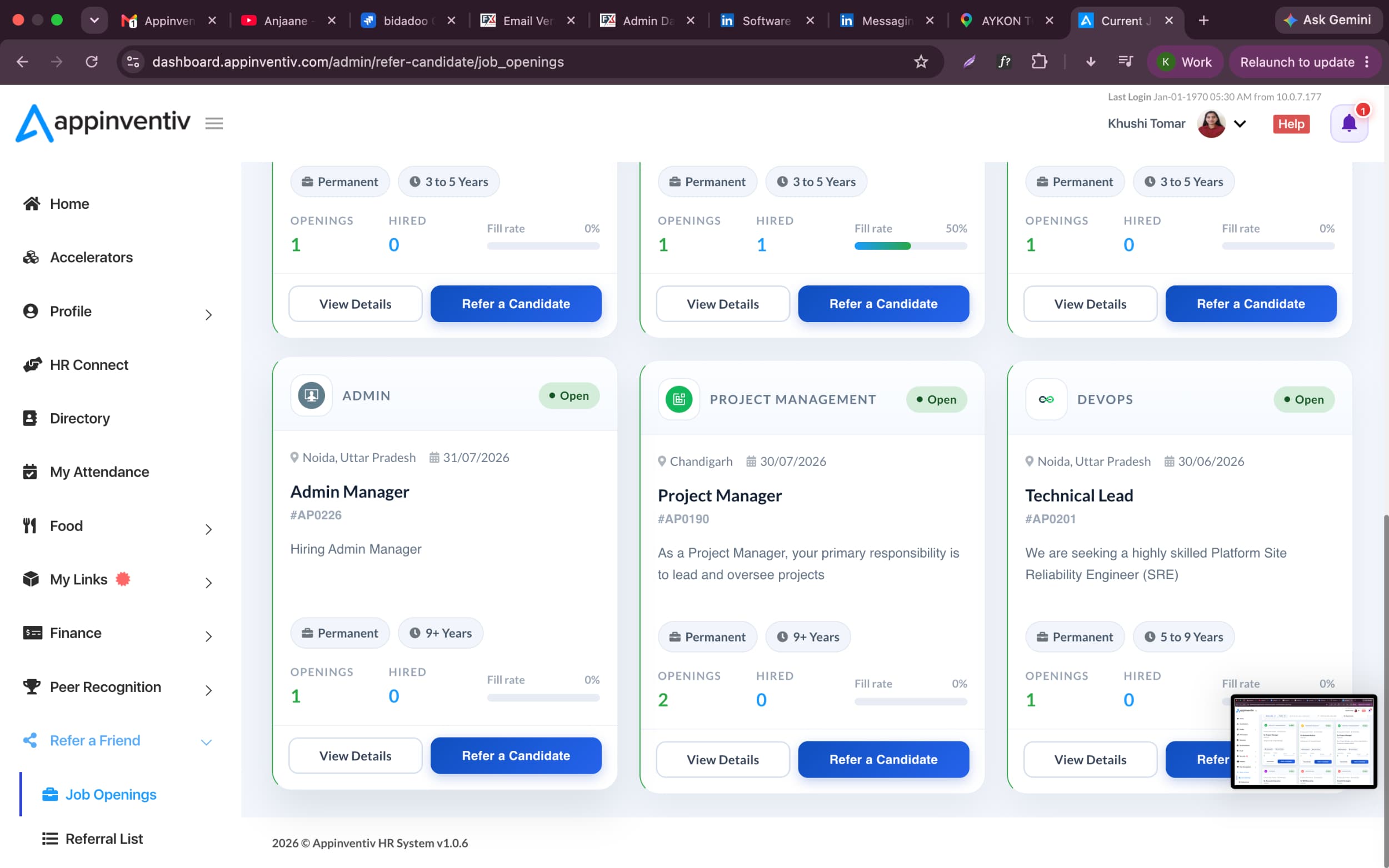Image resolution: width=1389 pixels, height=868 pixels.
Task: Click the feather extension icon
Action: point(970,62)
